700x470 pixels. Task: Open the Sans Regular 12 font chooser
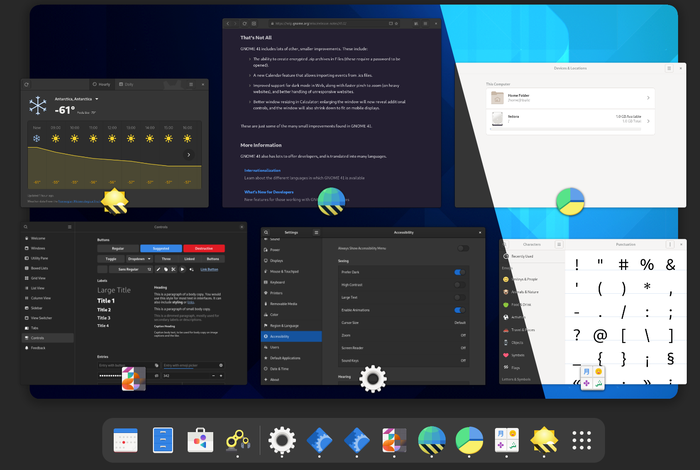[x=131, y=269]
